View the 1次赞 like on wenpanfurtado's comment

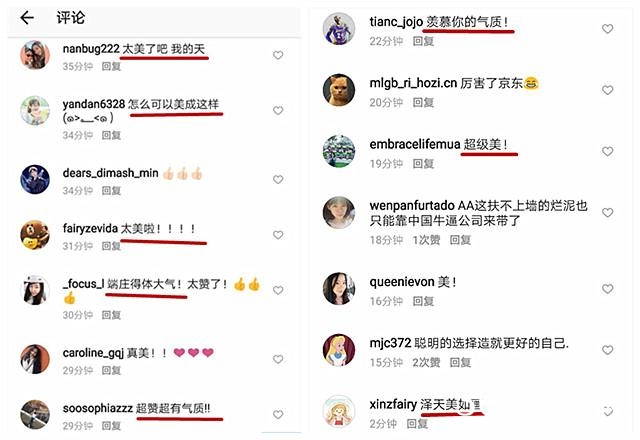tap(426, 240)
